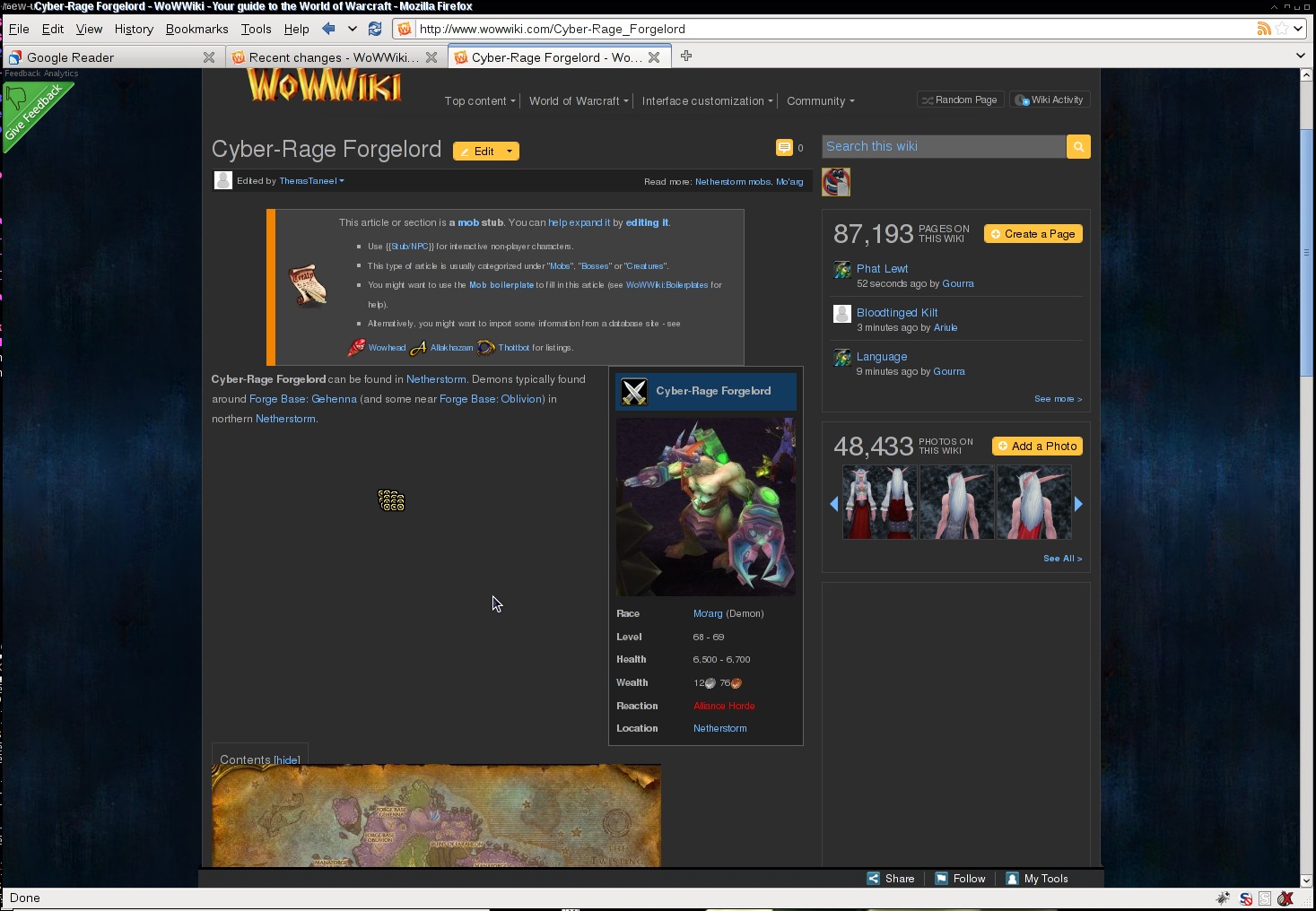Click the Add a Photo button
The height and width of the screenshot is (911, 1316).
tap(1037, 447)
